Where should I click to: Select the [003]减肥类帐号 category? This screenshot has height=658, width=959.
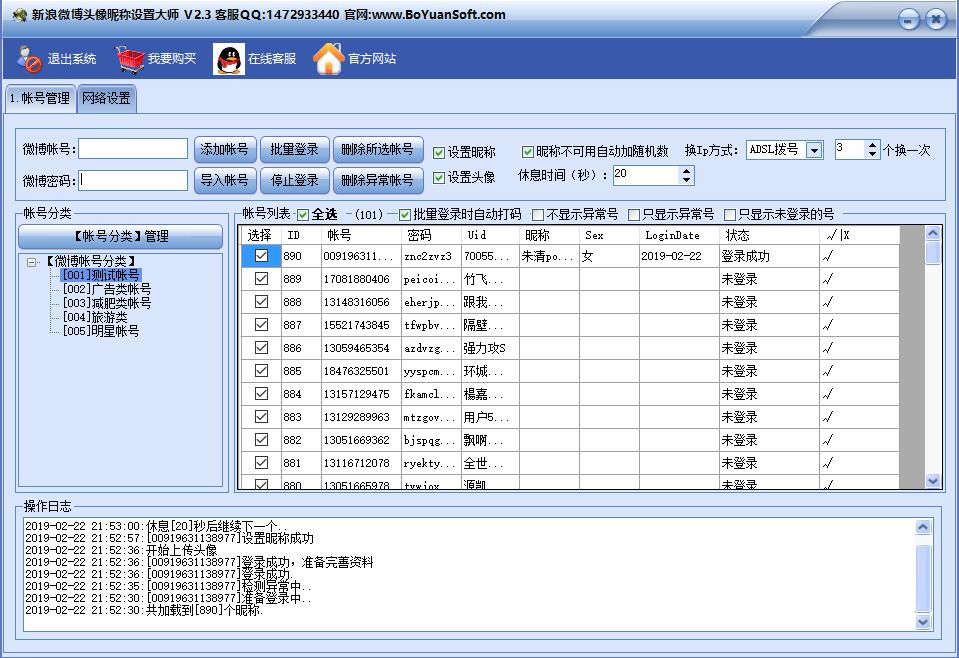[x=106, y=303]
